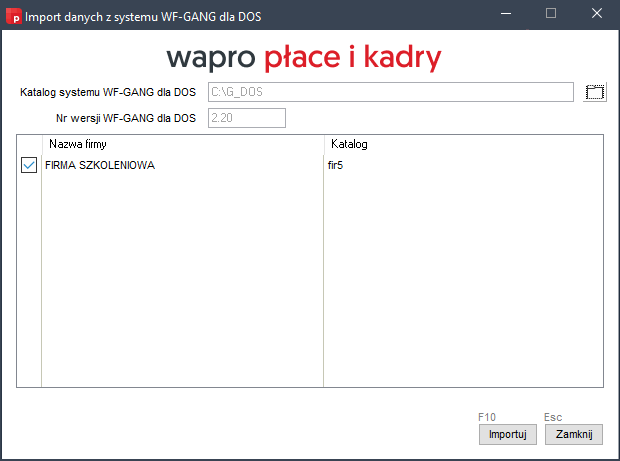
Task: Click the Katalog systemu WF-GANG dla DOS label
Action: 108,92
